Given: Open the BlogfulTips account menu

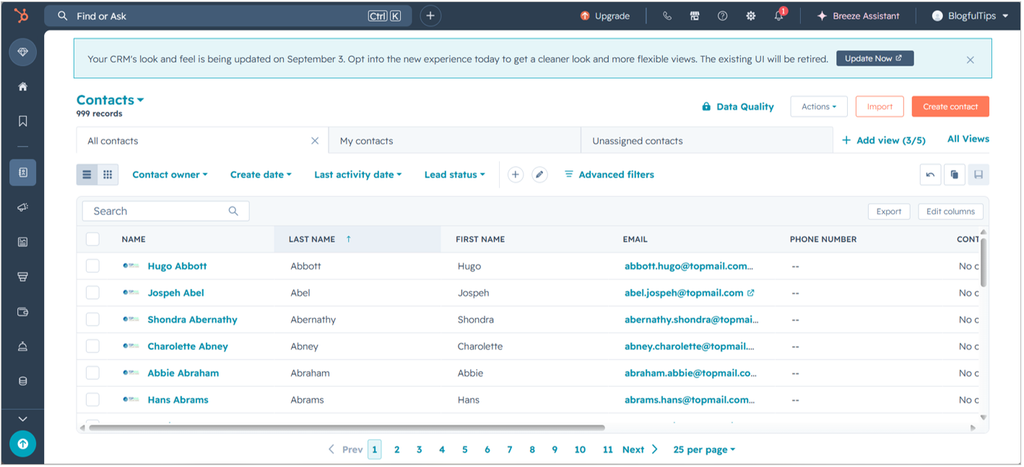Looking at the screenshot, I should [970, 16].
